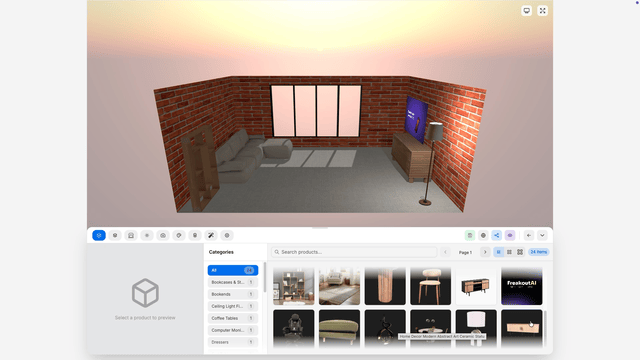Select the gaming chair thumbnail
The height and width of the screenshot is (360, 640).
[x=294, y=328]
